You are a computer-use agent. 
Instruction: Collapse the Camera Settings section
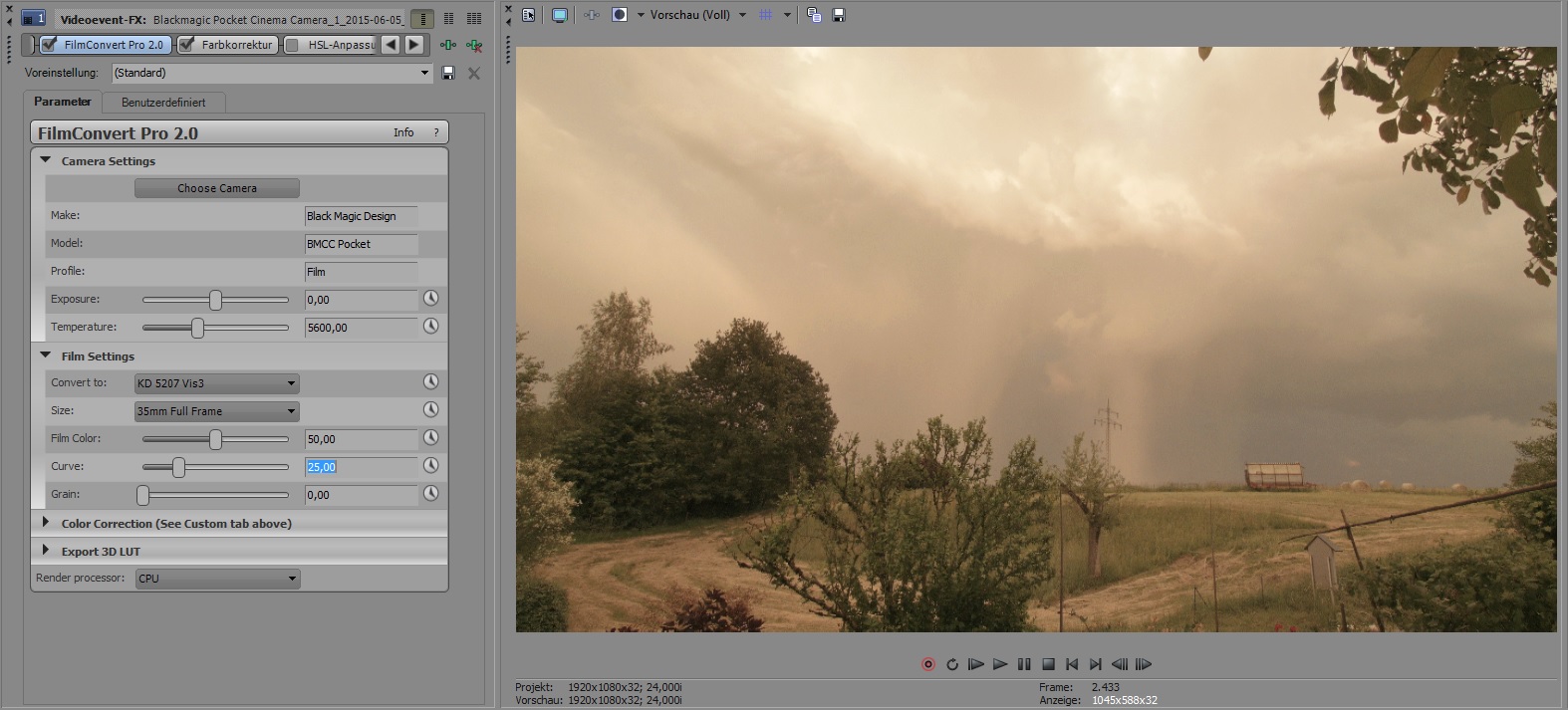tap(46, 160)
